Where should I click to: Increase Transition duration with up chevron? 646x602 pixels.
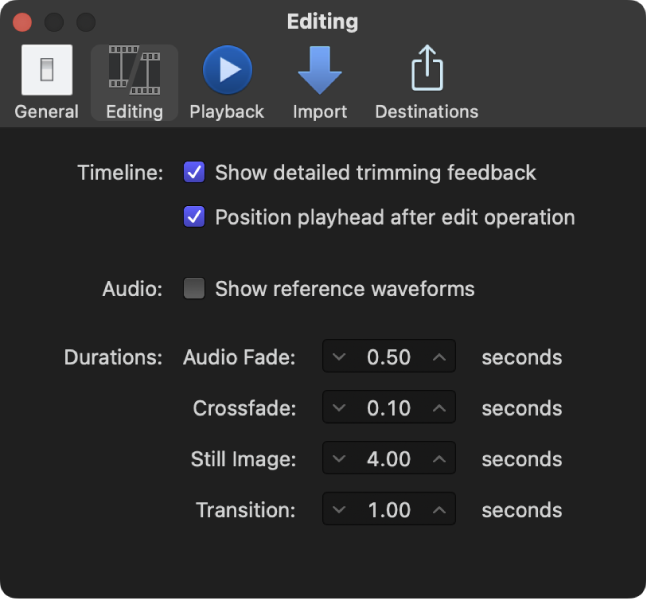pyautogui.click(x=439, y=510)
